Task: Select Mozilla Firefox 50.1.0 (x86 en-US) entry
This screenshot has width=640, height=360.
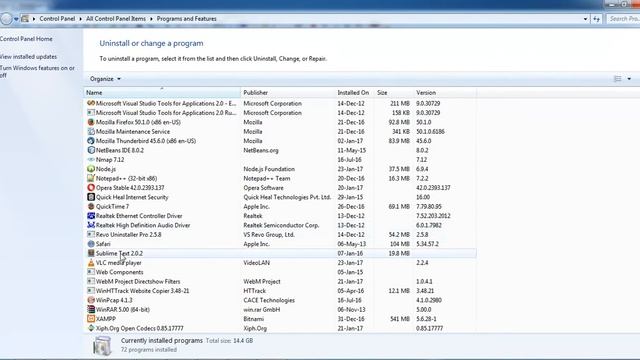Action: tap(280, 122)
